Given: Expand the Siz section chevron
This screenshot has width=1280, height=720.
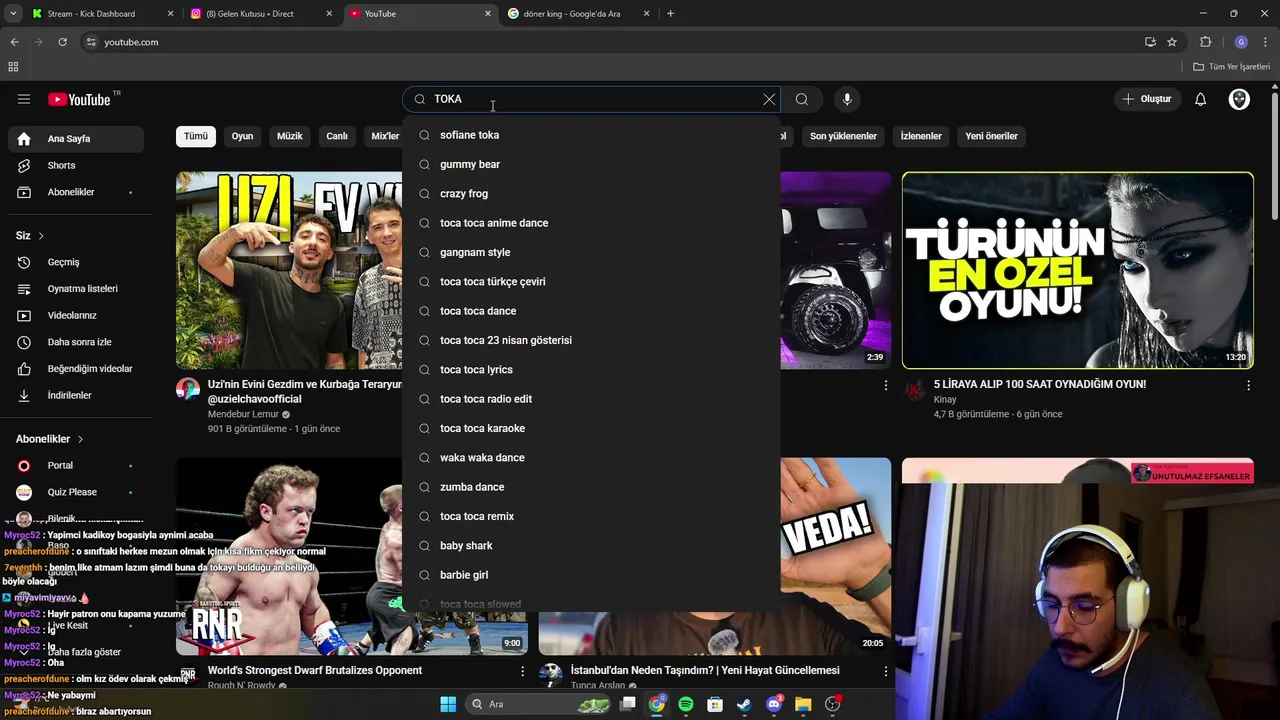Looking at the screenshot, I should (x=41, y=236).
